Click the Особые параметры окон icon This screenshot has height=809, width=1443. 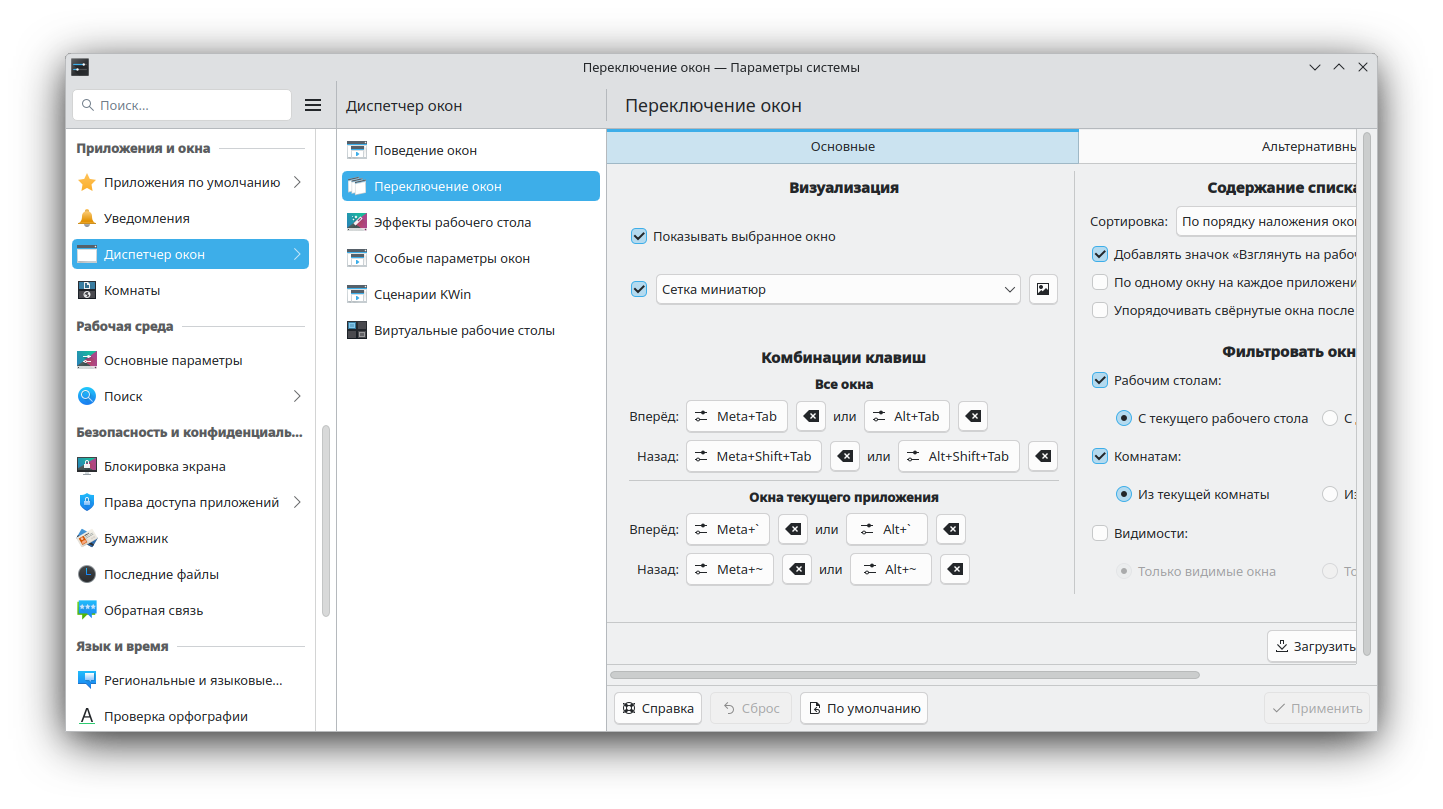tap(357, 258)
